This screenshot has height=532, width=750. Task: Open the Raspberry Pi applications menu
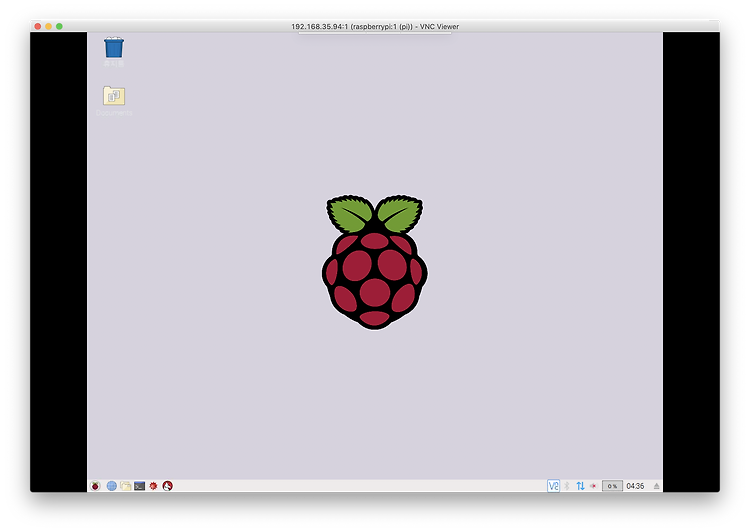click(x=95, y=486)
